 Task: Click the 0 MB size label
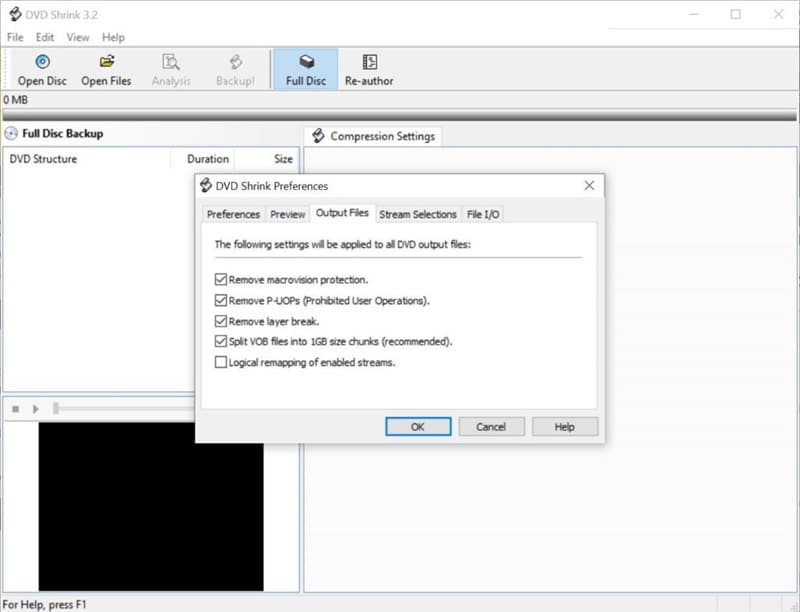point(15,100)
